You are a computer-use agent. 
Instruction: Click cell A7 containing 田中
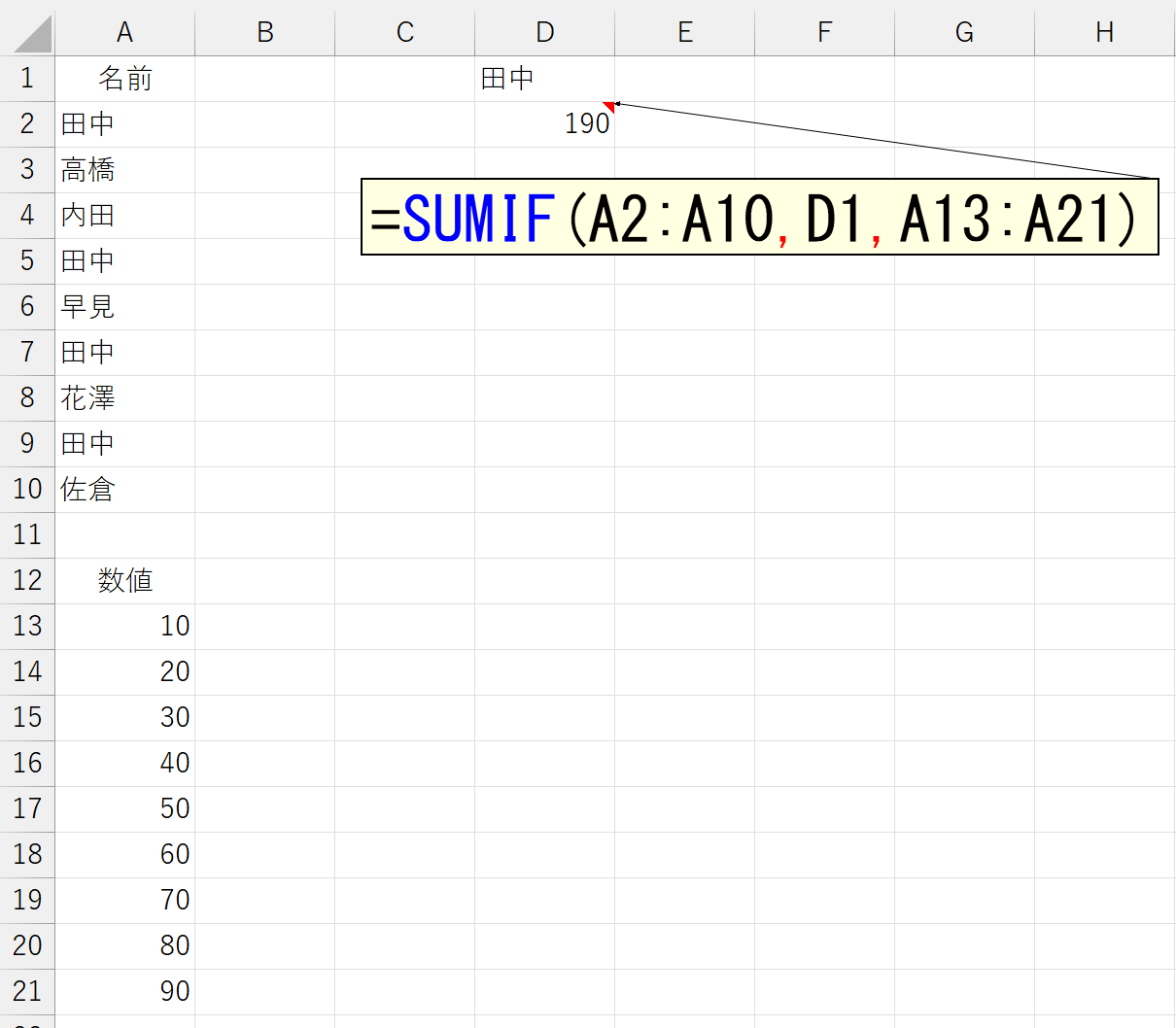[124, 353]
